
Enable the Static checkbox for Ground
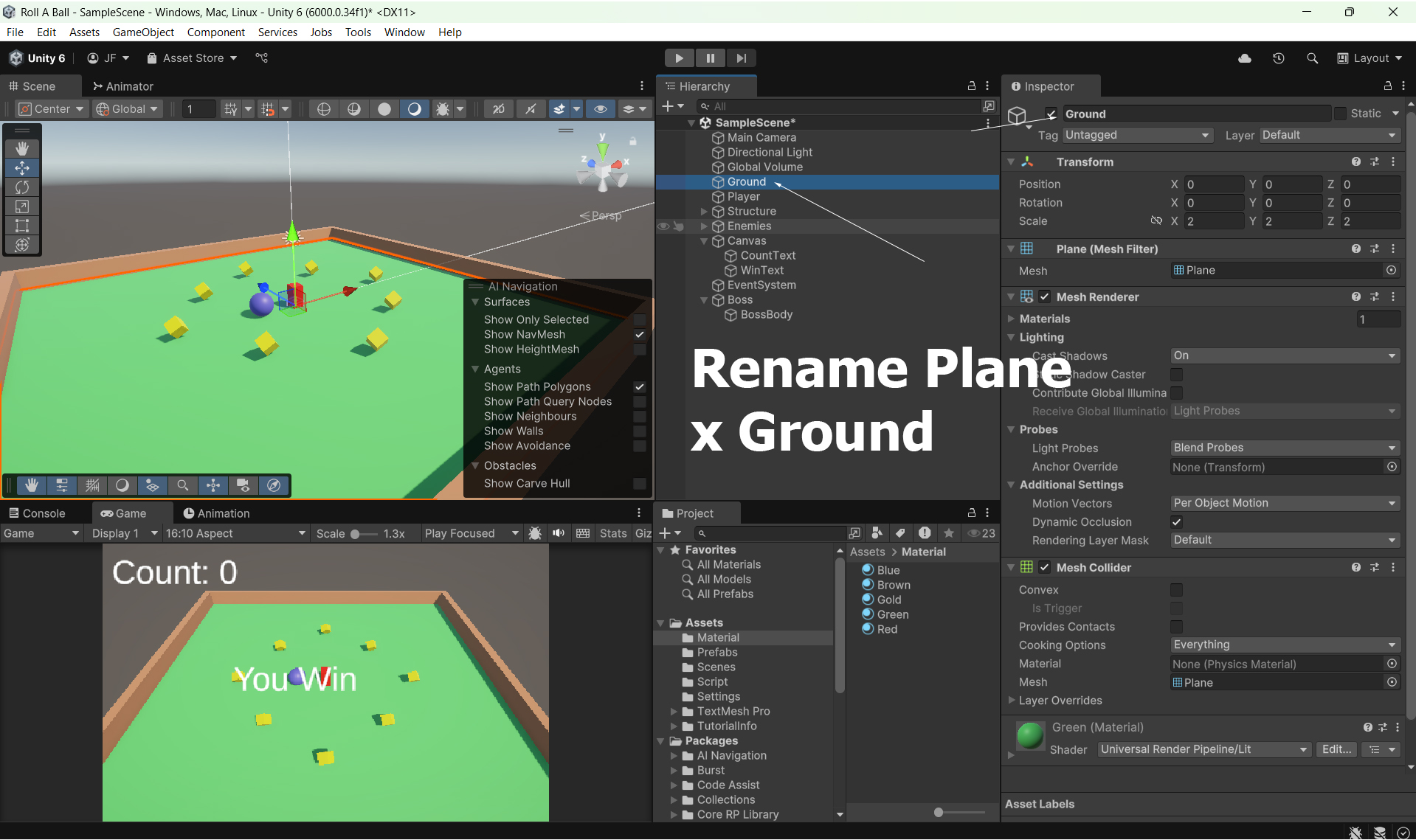coord(1341,114)
